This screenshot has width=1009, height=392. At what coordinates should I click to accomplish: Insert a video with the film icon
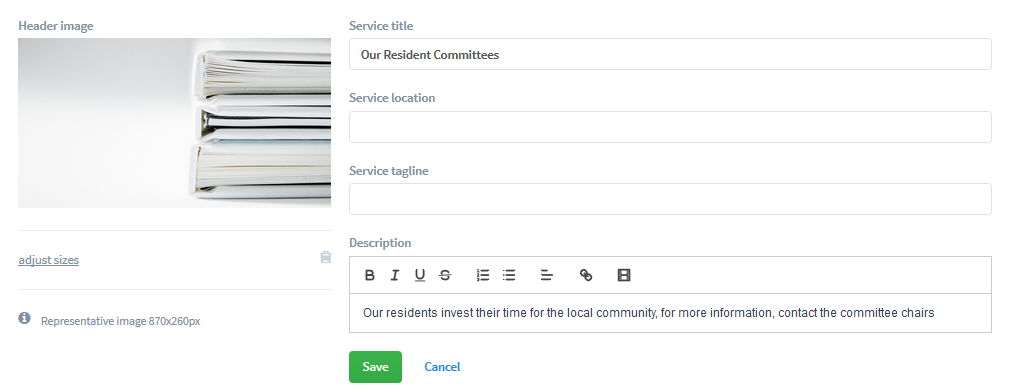point(624,275)
